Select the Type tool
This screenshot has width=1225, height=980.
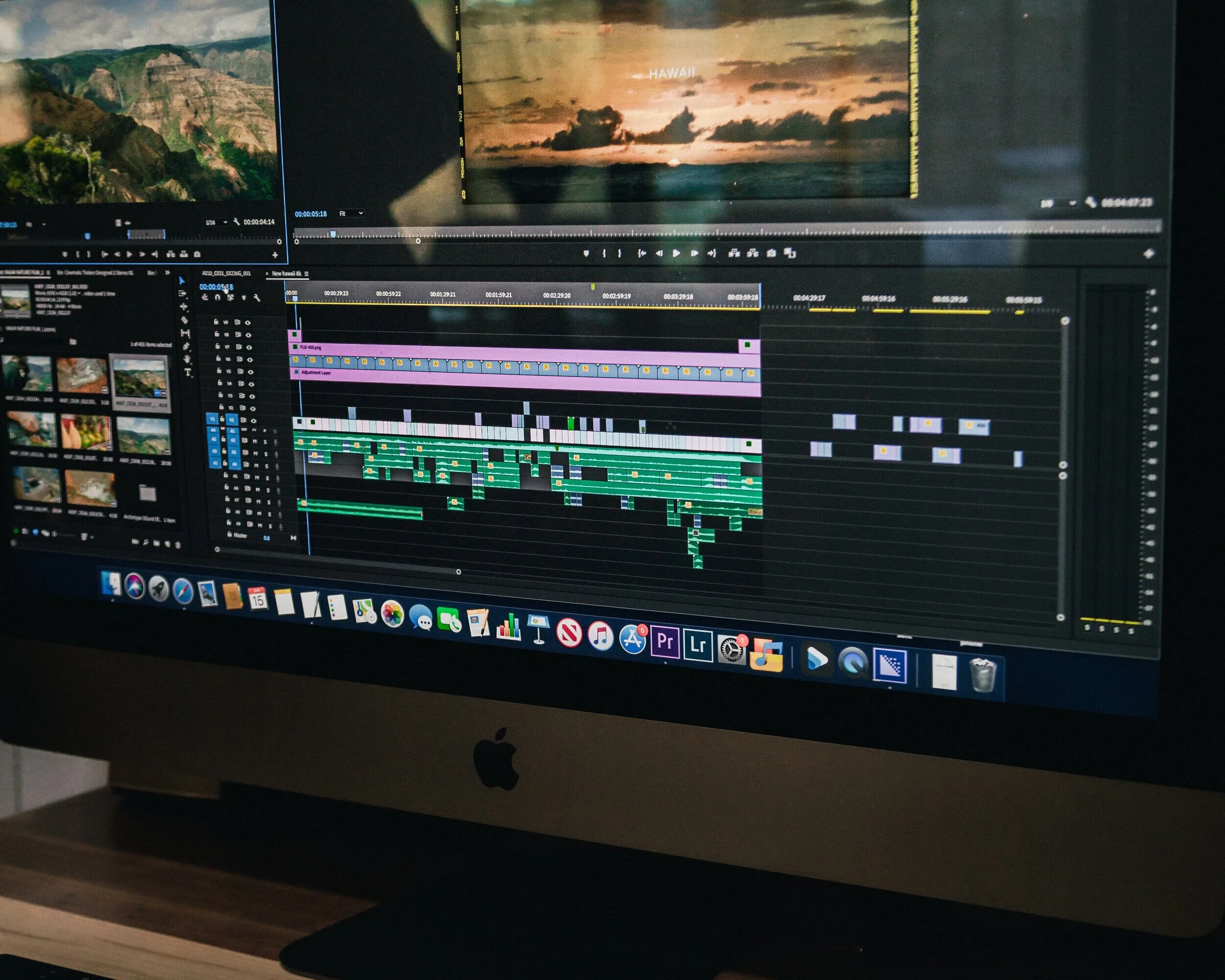188,372
